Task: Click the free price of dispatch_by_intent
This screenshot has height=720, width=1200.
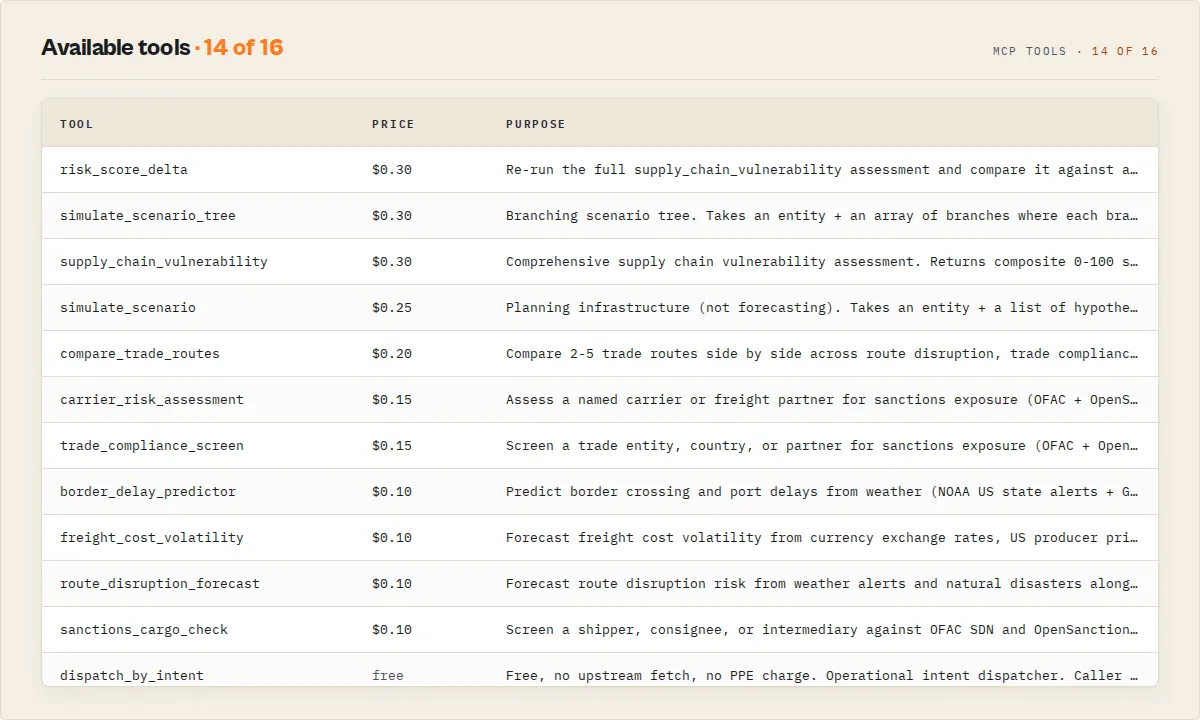Action: pos(388,676)
